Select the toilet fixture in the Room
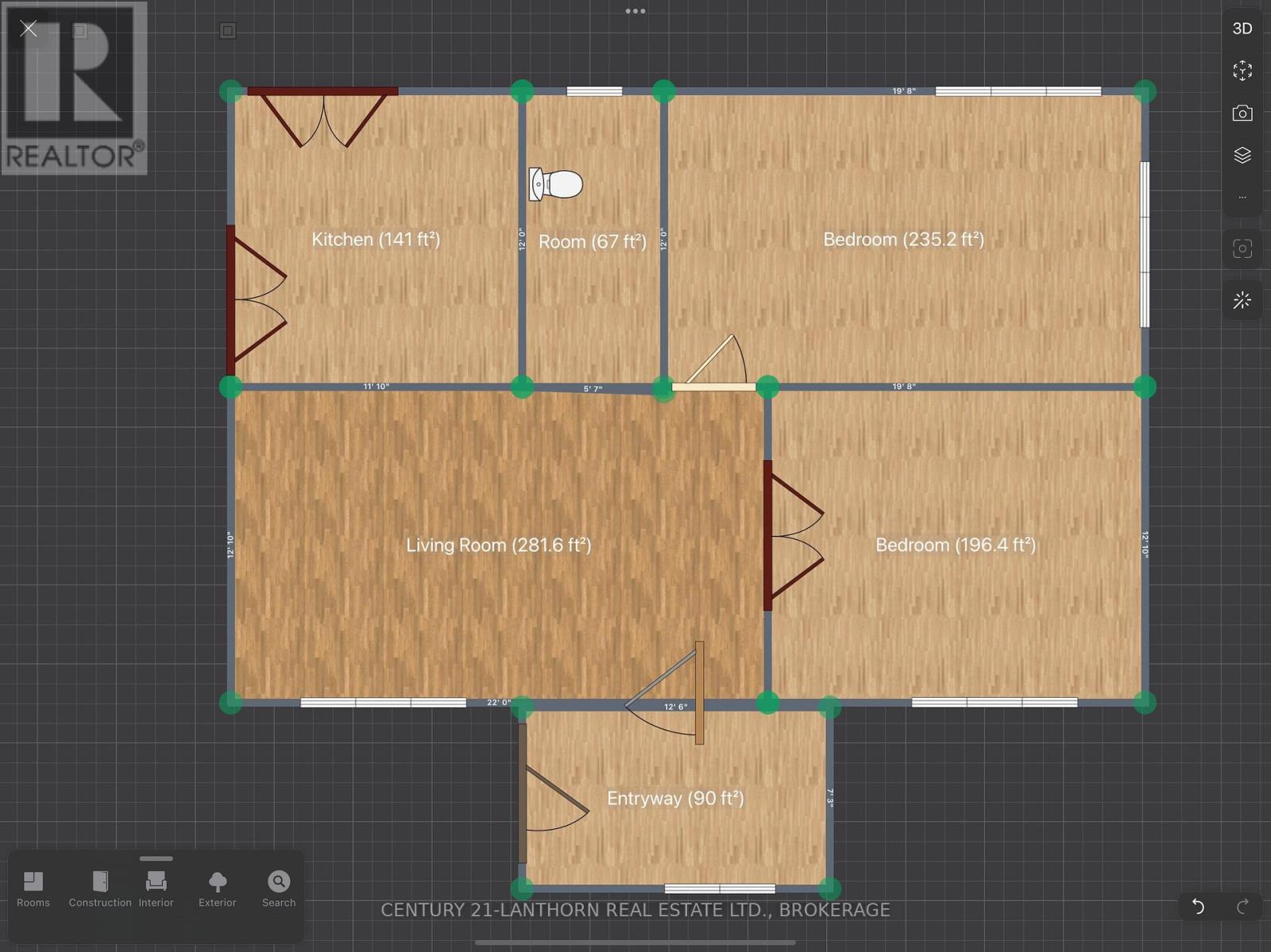 tap(556, 184)
